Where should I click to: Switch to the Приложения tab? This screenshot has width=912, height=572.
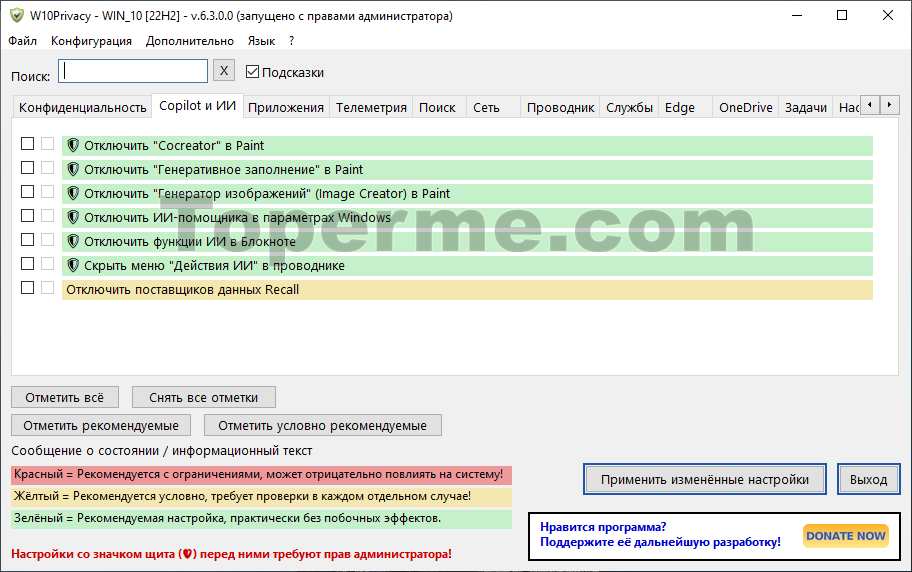click(x=286, y=108)
